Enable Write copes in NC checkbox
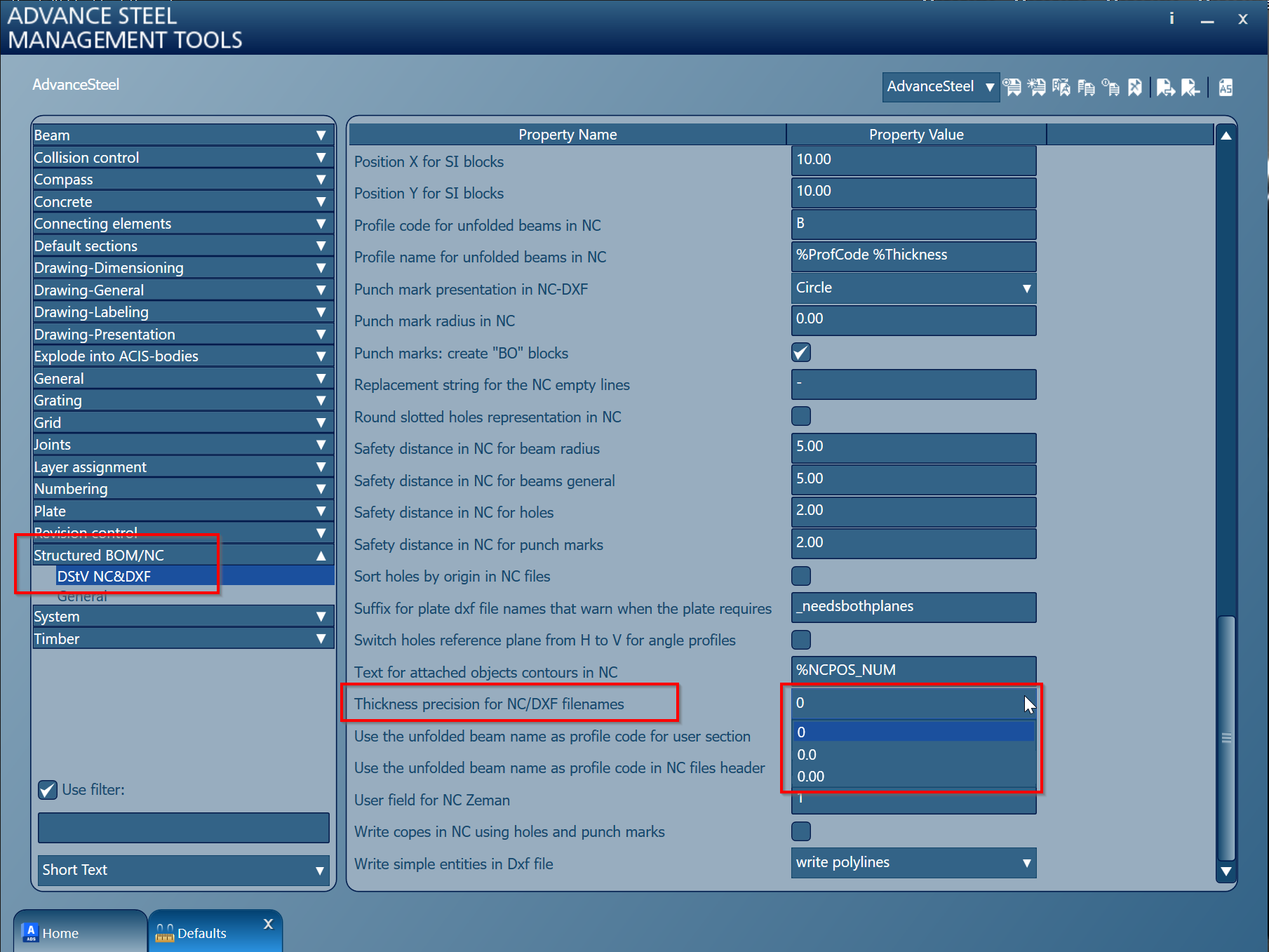Viewport: 1269px width, 952px height. (x=801, y=831)
